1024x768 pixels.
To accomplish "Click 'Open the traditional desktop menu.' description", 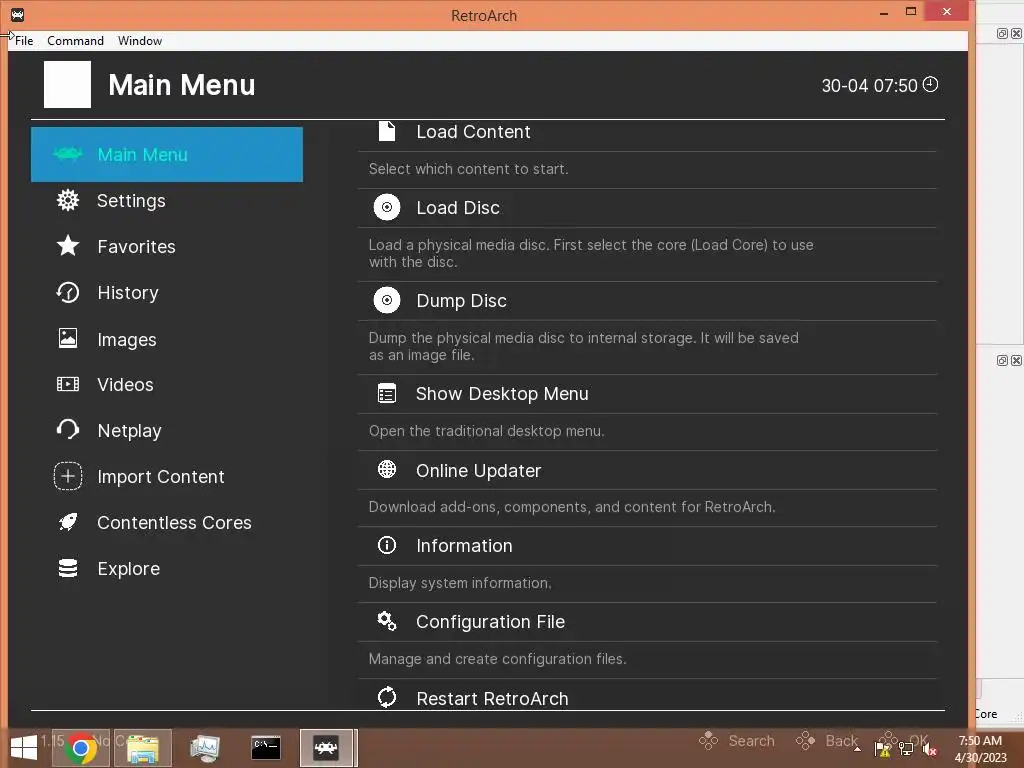I will click(487, 431).
